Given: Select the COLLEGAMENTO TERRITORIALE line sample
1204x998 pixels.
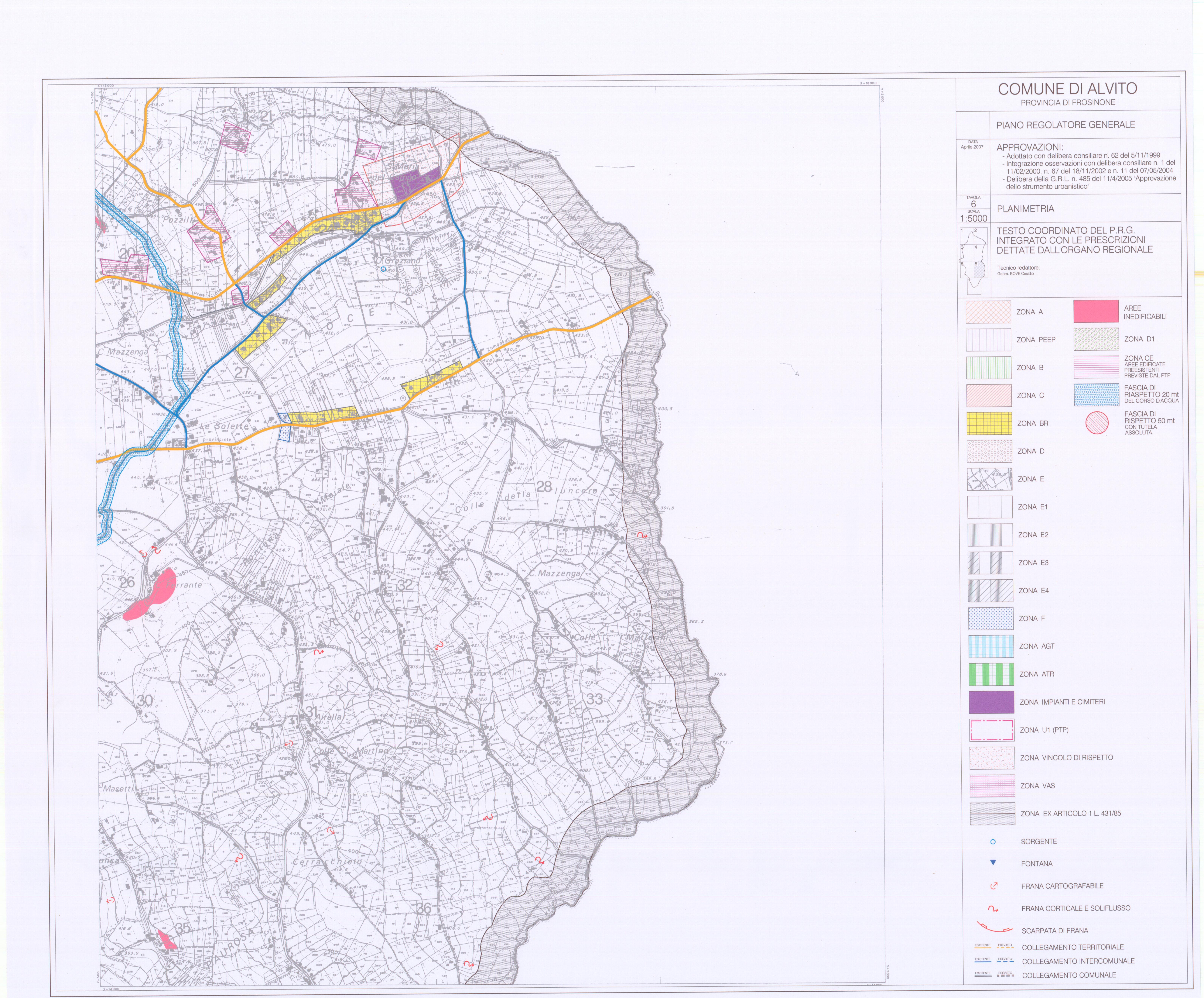Looking at the screenshot, I should click(x=994, y=947).
